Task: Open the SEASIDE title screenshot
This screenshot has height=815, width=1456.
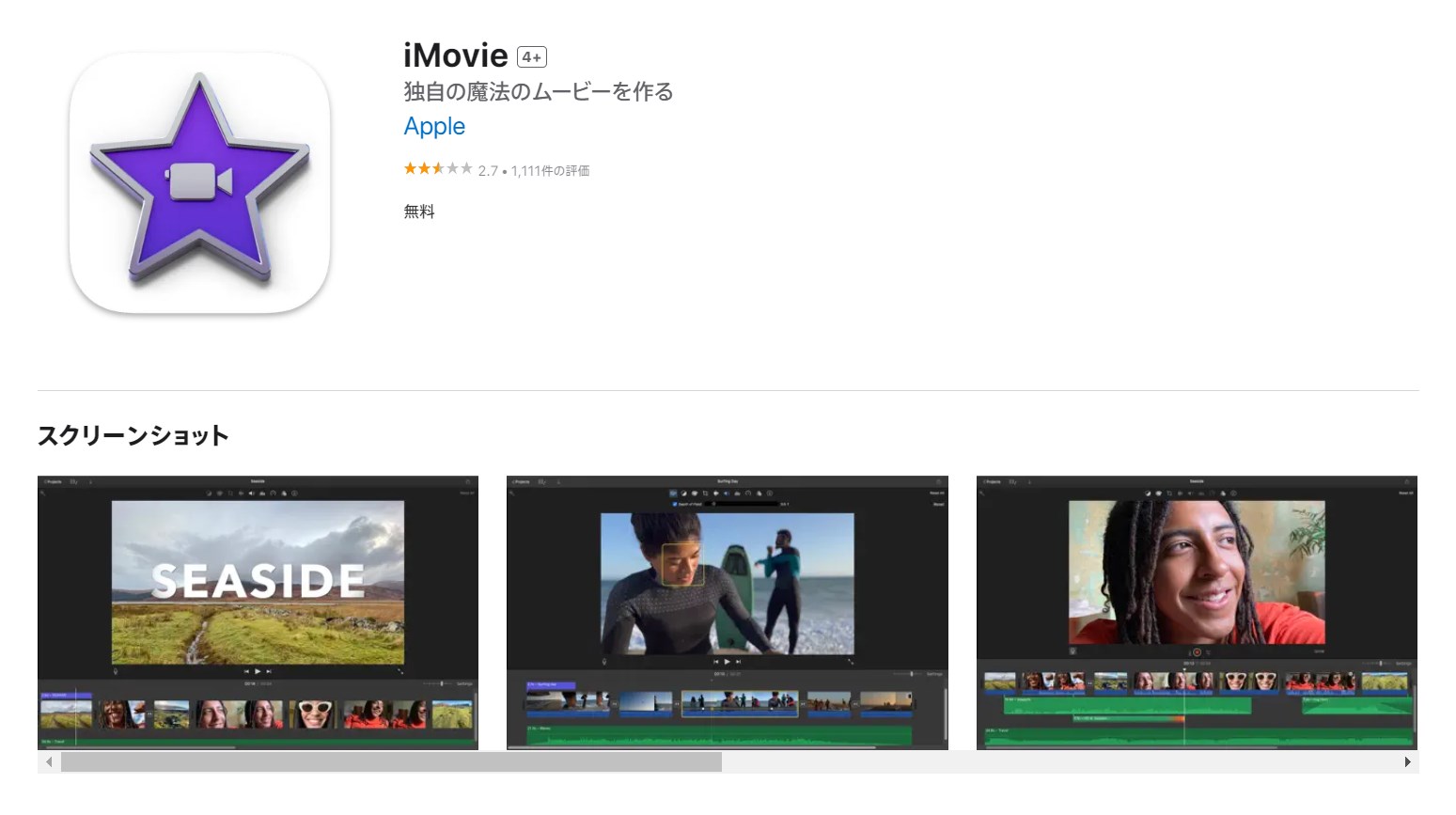Action: pos(258,613)
